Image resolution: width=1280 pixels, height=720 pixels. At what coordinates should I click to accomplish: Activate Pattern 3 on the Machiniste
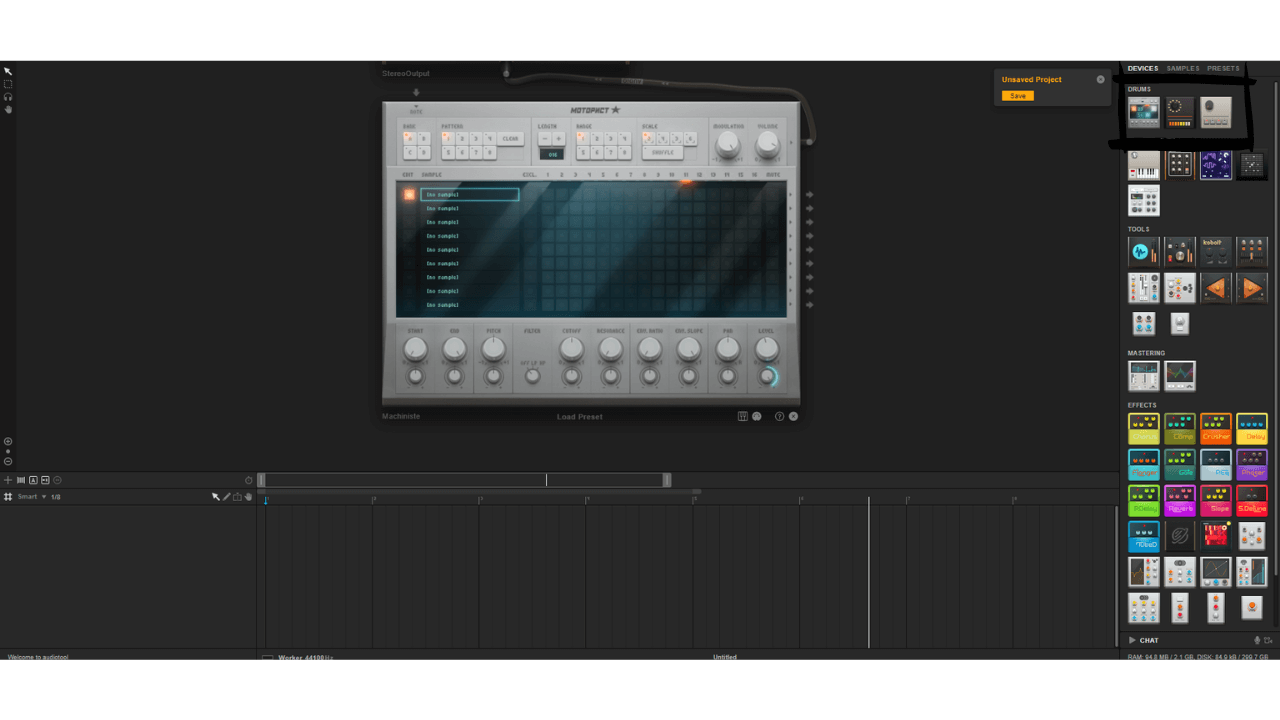[x=476, y=139]
